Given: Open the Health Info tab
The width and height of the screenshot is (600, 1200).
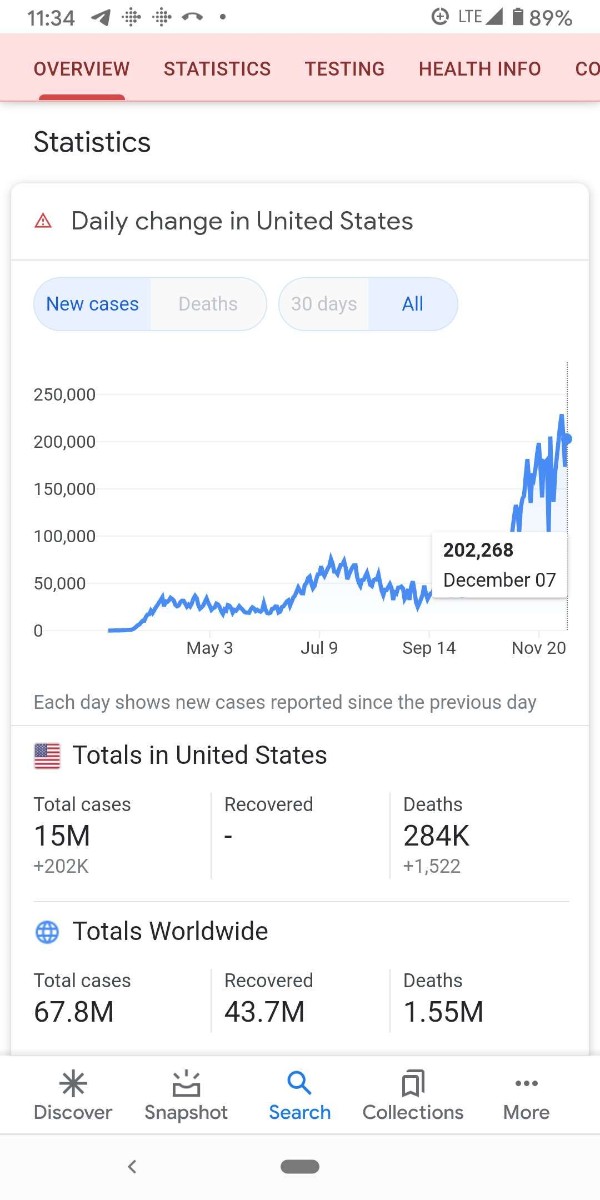Looking at the screenshot, I should (x=480, y=69).
